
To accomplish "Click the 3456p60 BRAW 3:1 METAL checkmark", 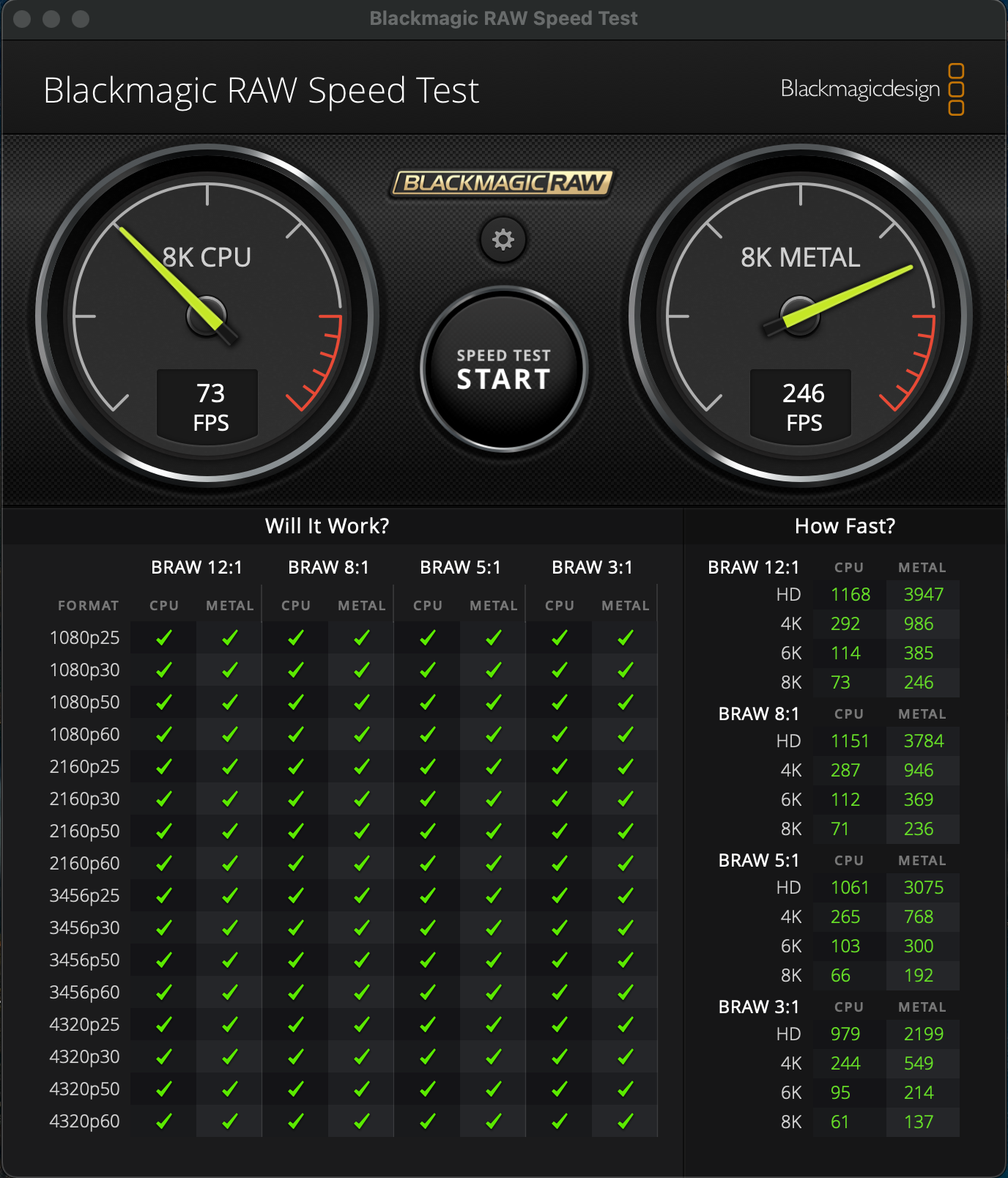I will (x=625, y=993).
